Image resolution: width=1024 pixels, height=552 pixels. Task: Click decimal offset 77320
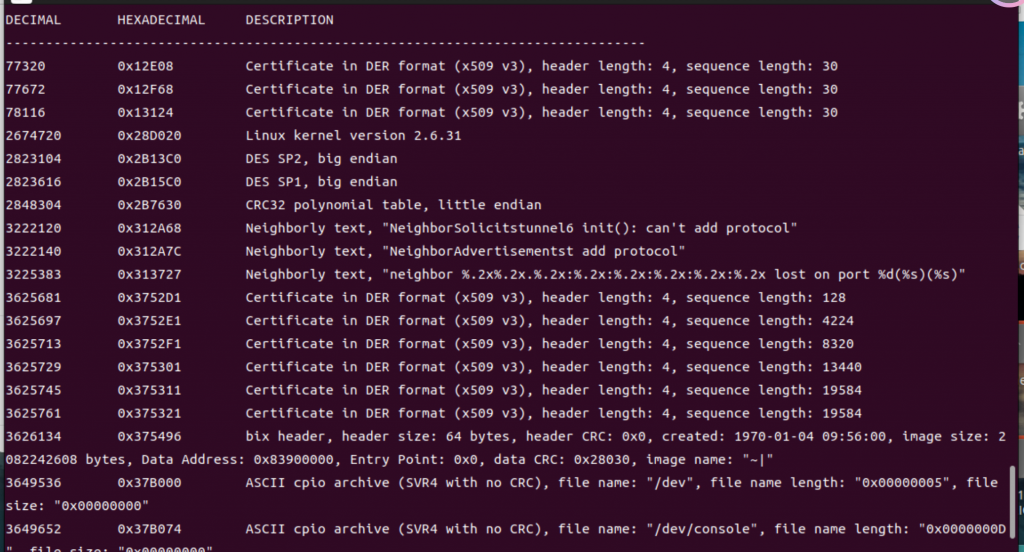25,66
